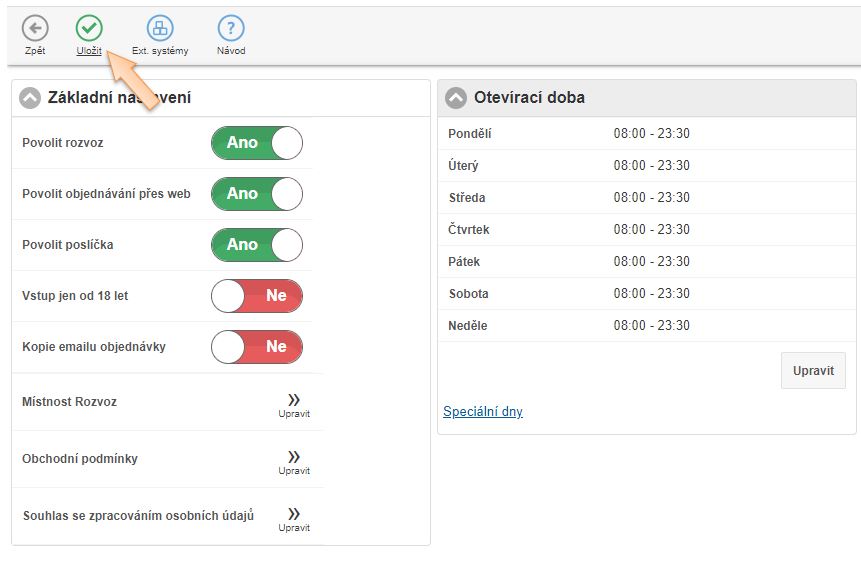861x572 pixels.
Task: Disable the Povolit rozvoz toggle
Action: click(x=256, y=143)
